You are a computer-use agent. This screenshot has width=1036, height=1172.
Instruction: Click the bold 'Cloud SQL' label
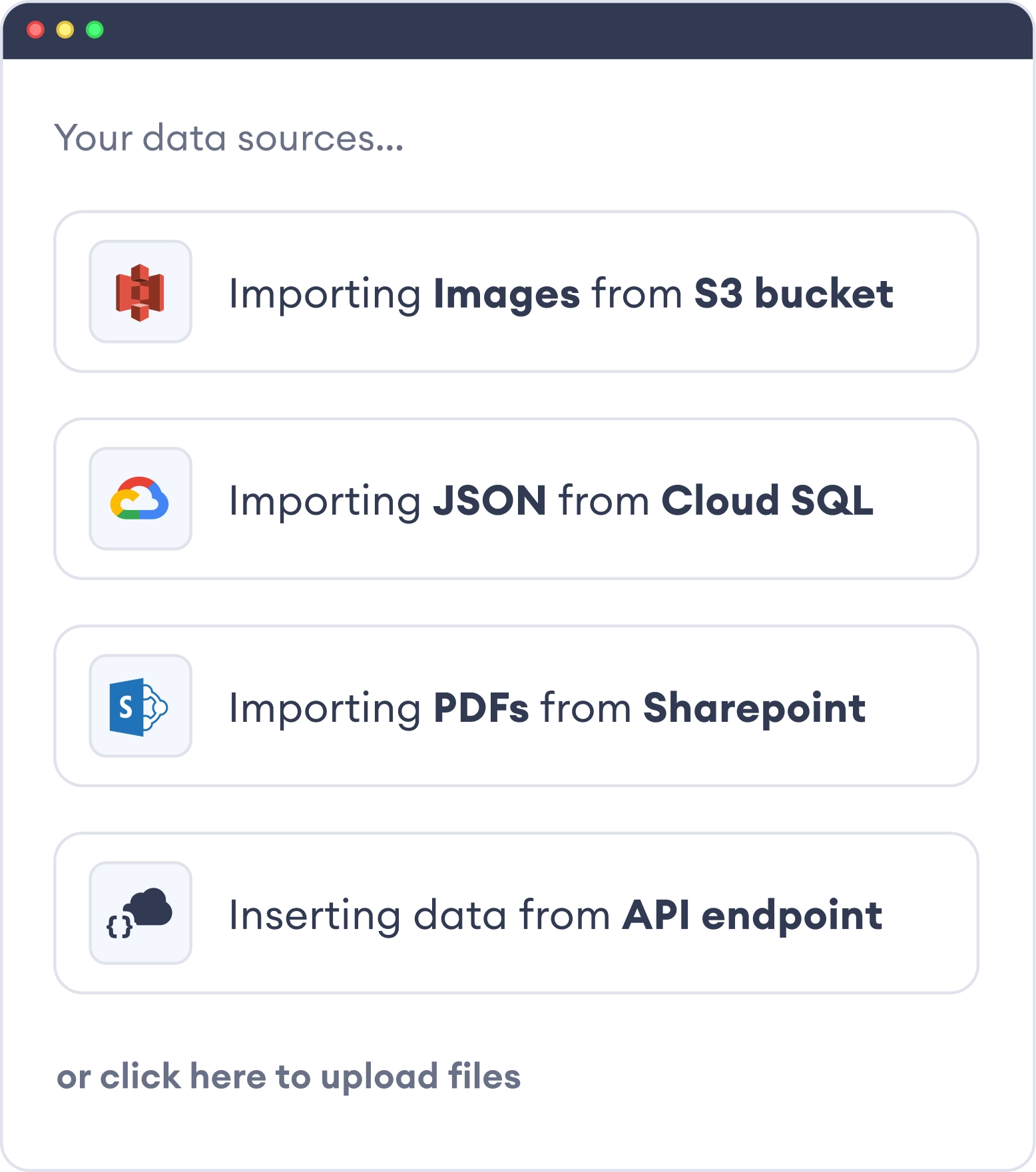pos(766,501)
